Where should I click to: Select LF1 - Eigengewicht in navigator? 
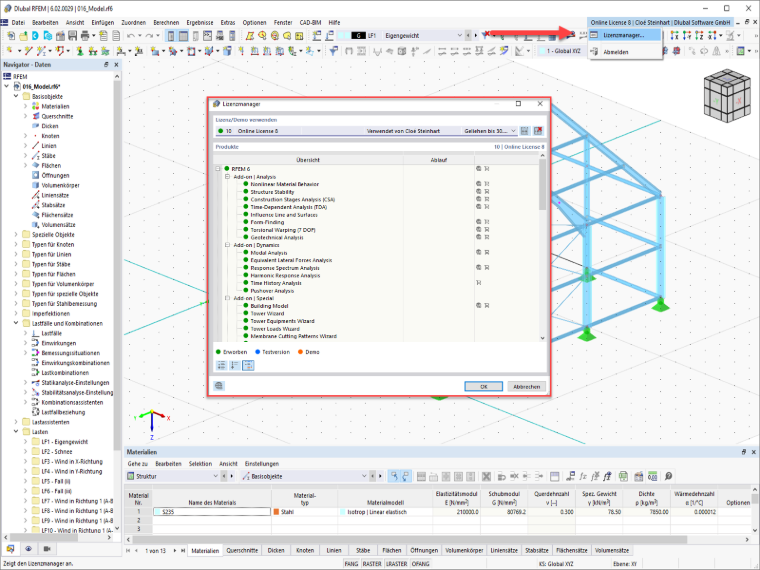(x=64, y=442)
